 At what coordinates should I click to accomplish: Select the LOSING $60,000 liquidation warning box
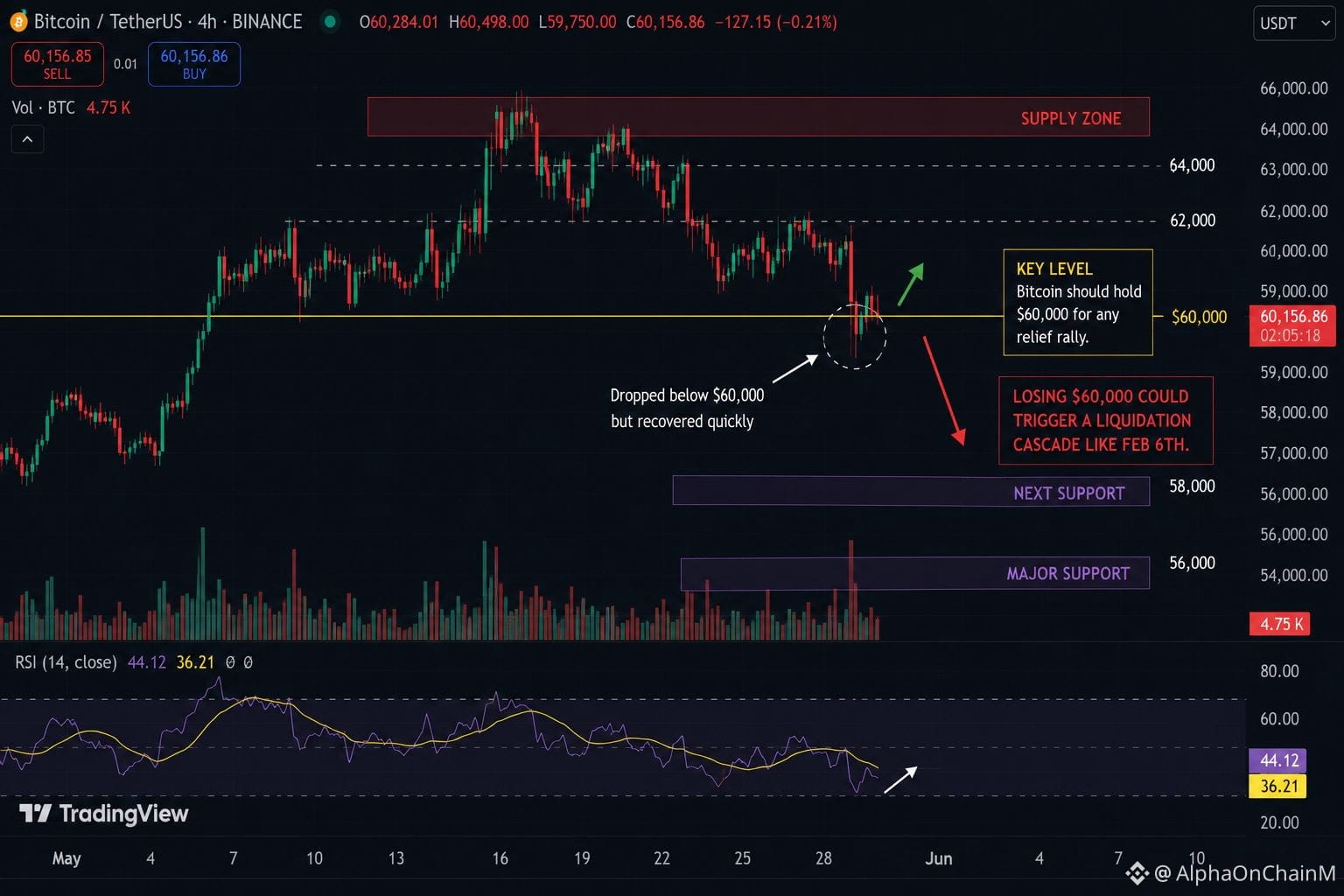coord(1106,420)
